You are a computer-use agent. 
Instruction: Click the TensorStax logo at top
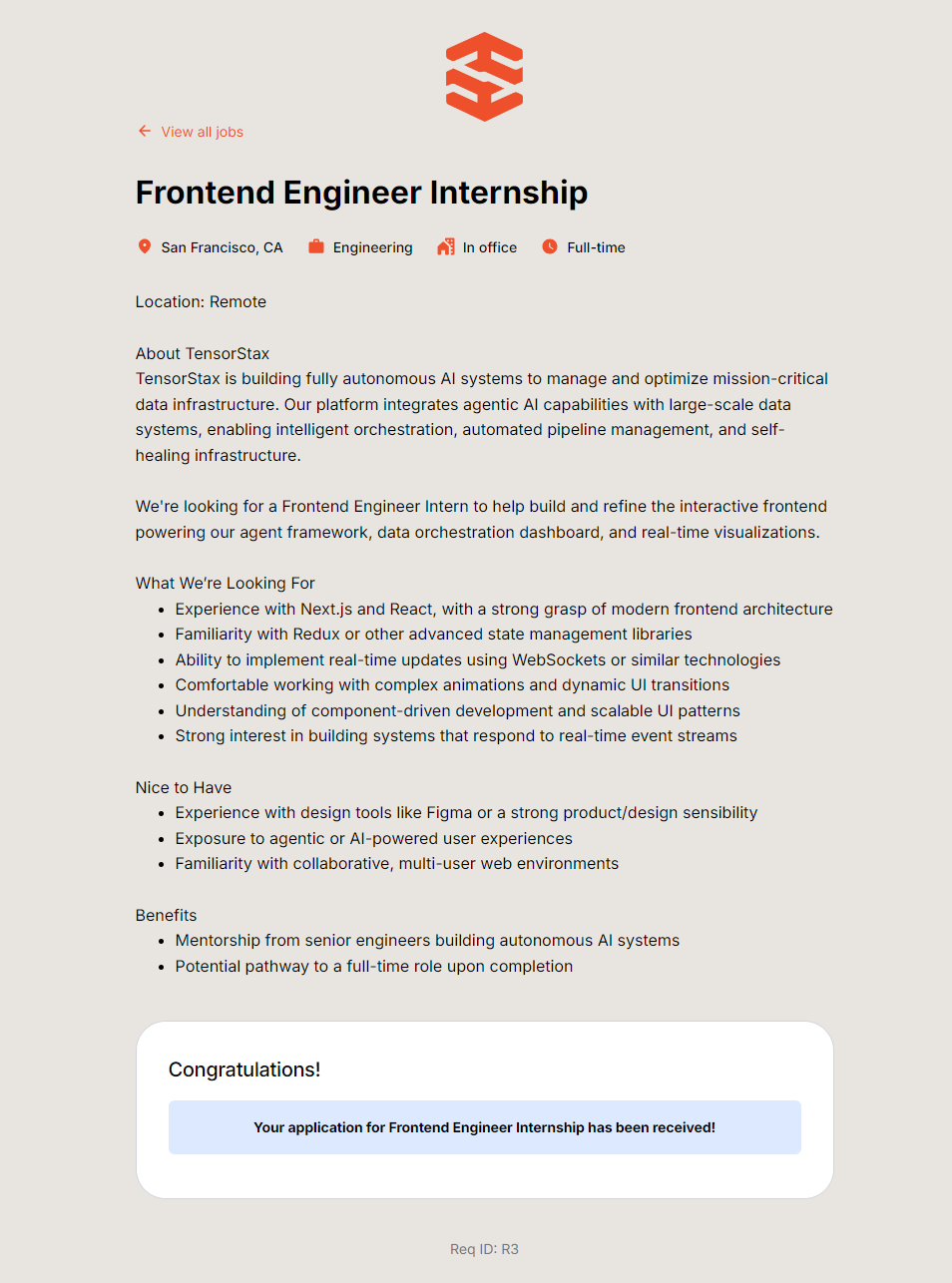[x=484, y=77]
